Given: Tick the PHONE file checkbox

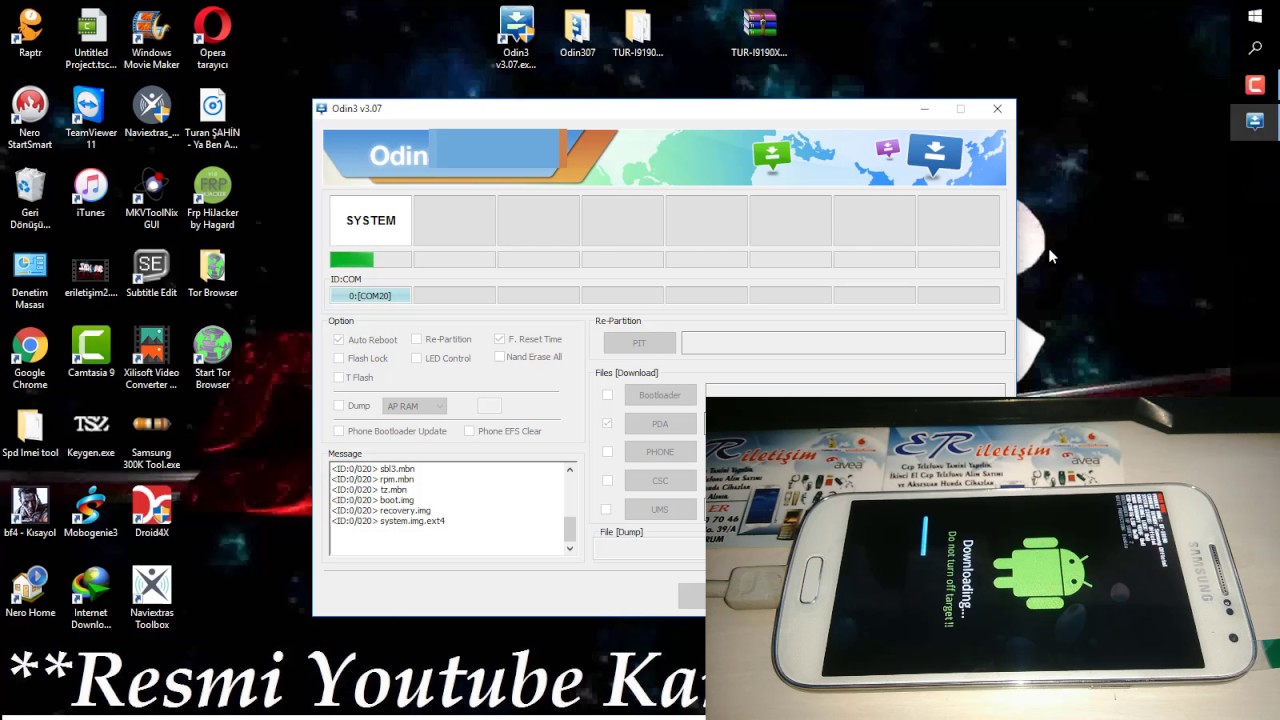Looking at the screenshot, I should pos(607,452).
